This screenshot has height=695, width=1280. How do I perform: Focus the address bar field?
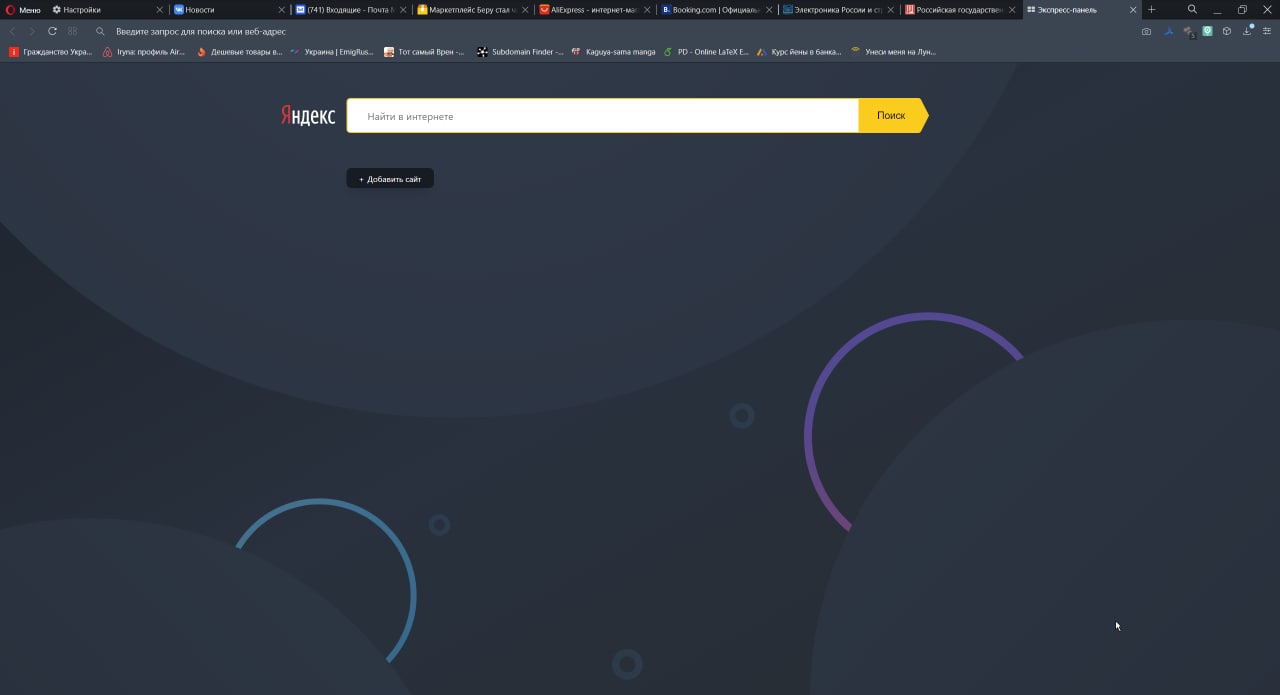[x=620, y=31]
